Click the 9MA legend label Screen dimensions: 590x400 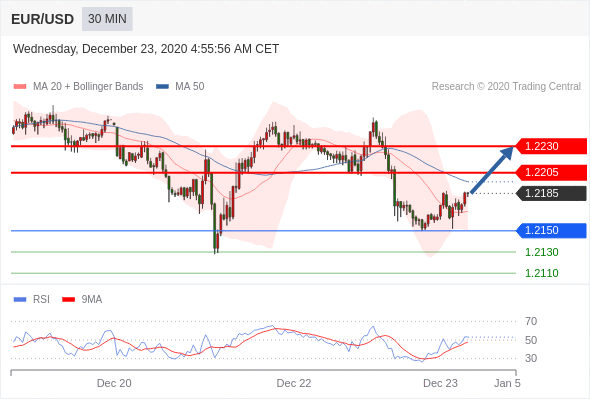pyautogui.click(x=92, y=300)
